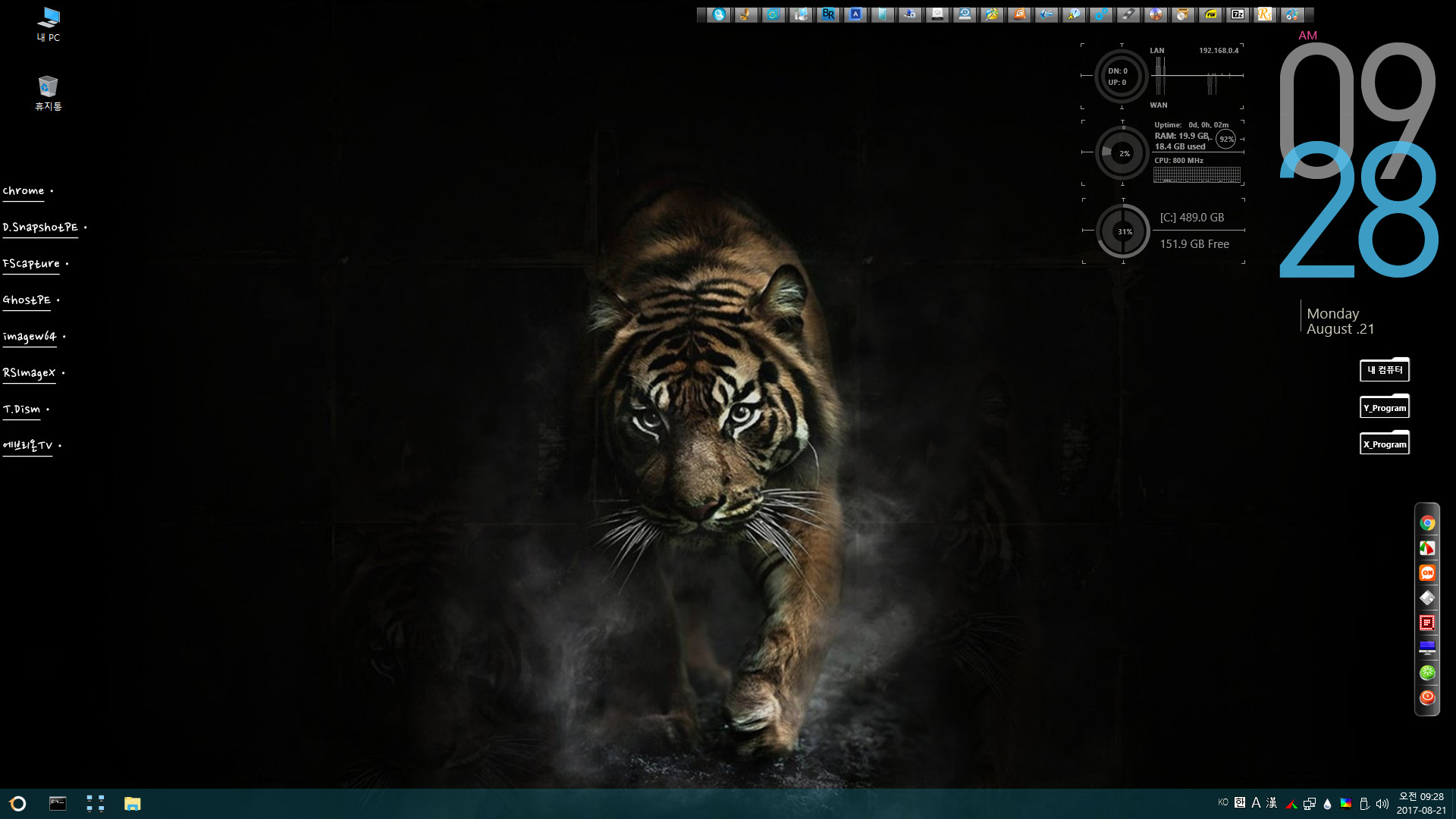Viewport: 1456px width, 819px height.
Task: Open the 내 PC desktop icon
Action: (x=49, y=24)
